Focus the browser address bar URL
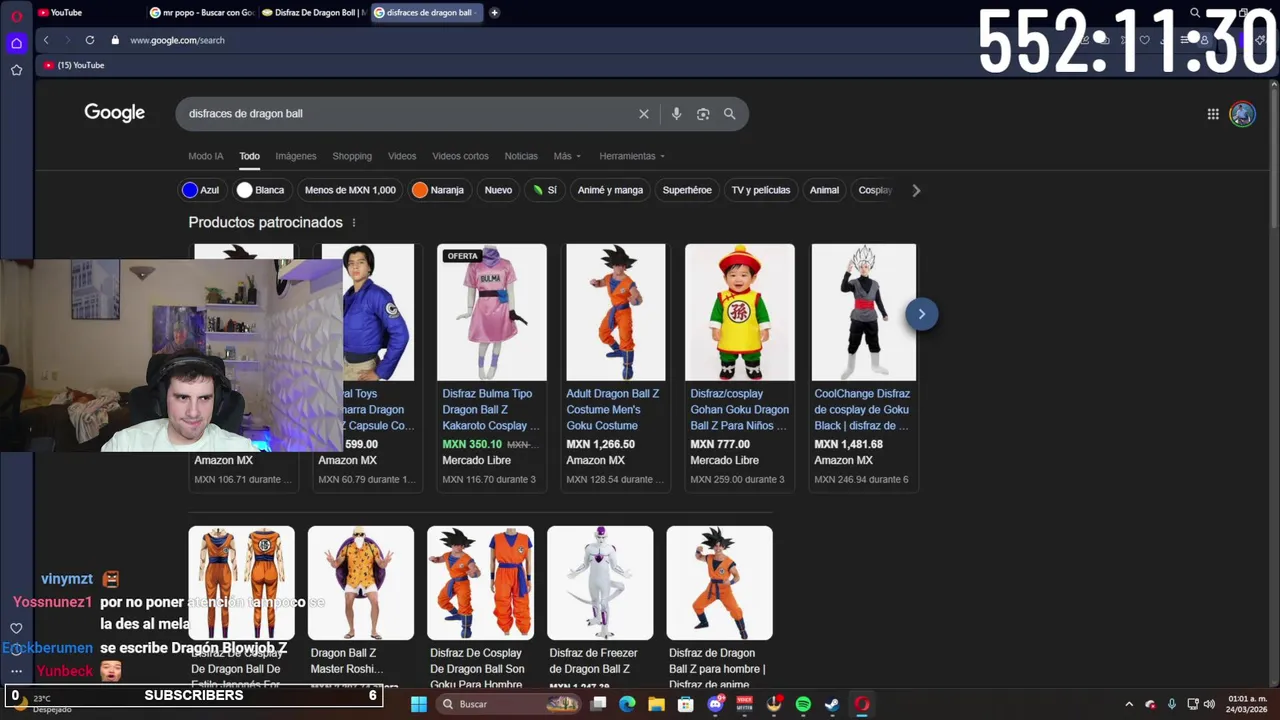Image resolution: width=1280 pixels, height=720 pixels. click(x=178, y=40)
